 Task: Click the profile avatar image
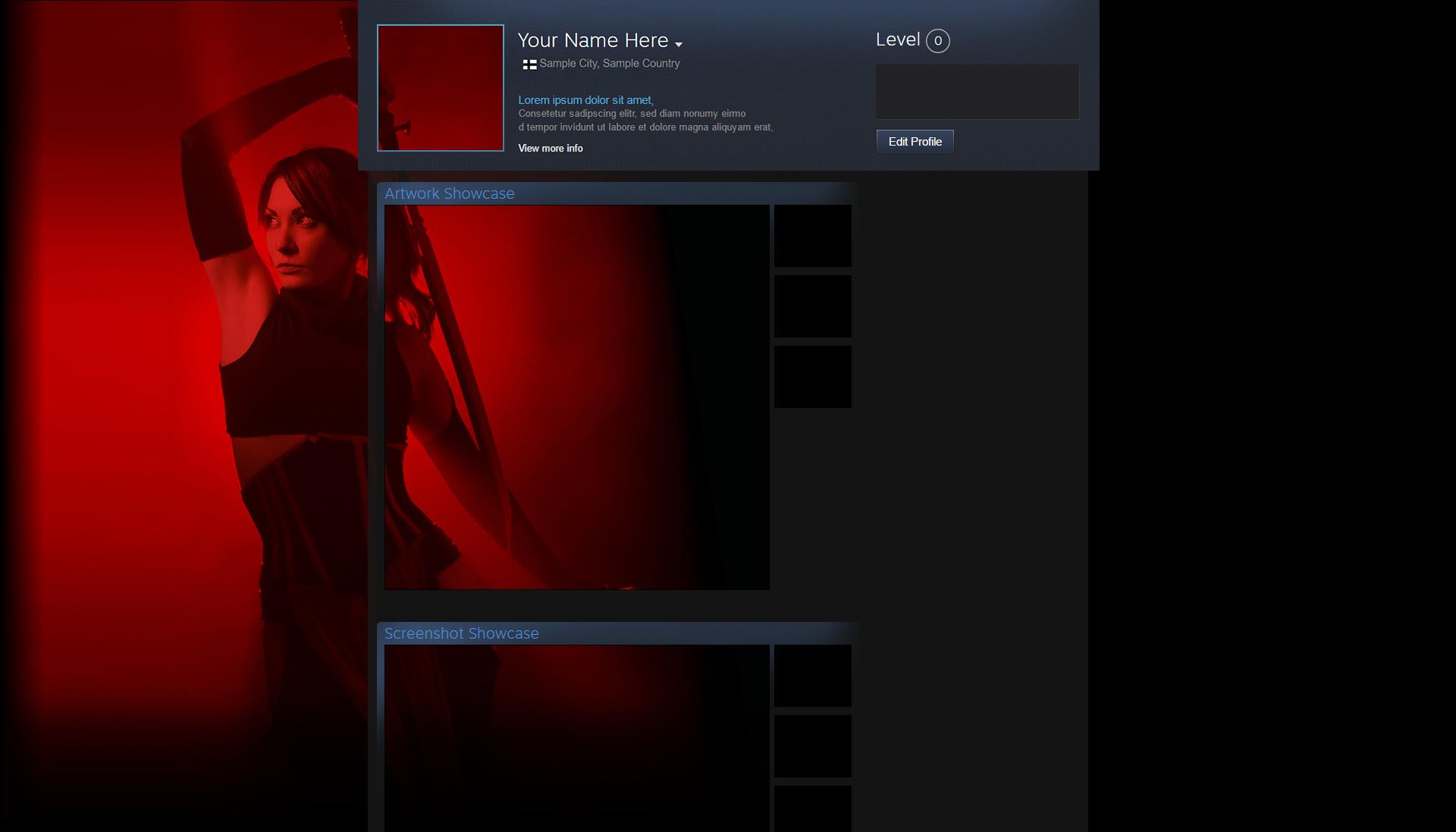(x=440, y=88)
